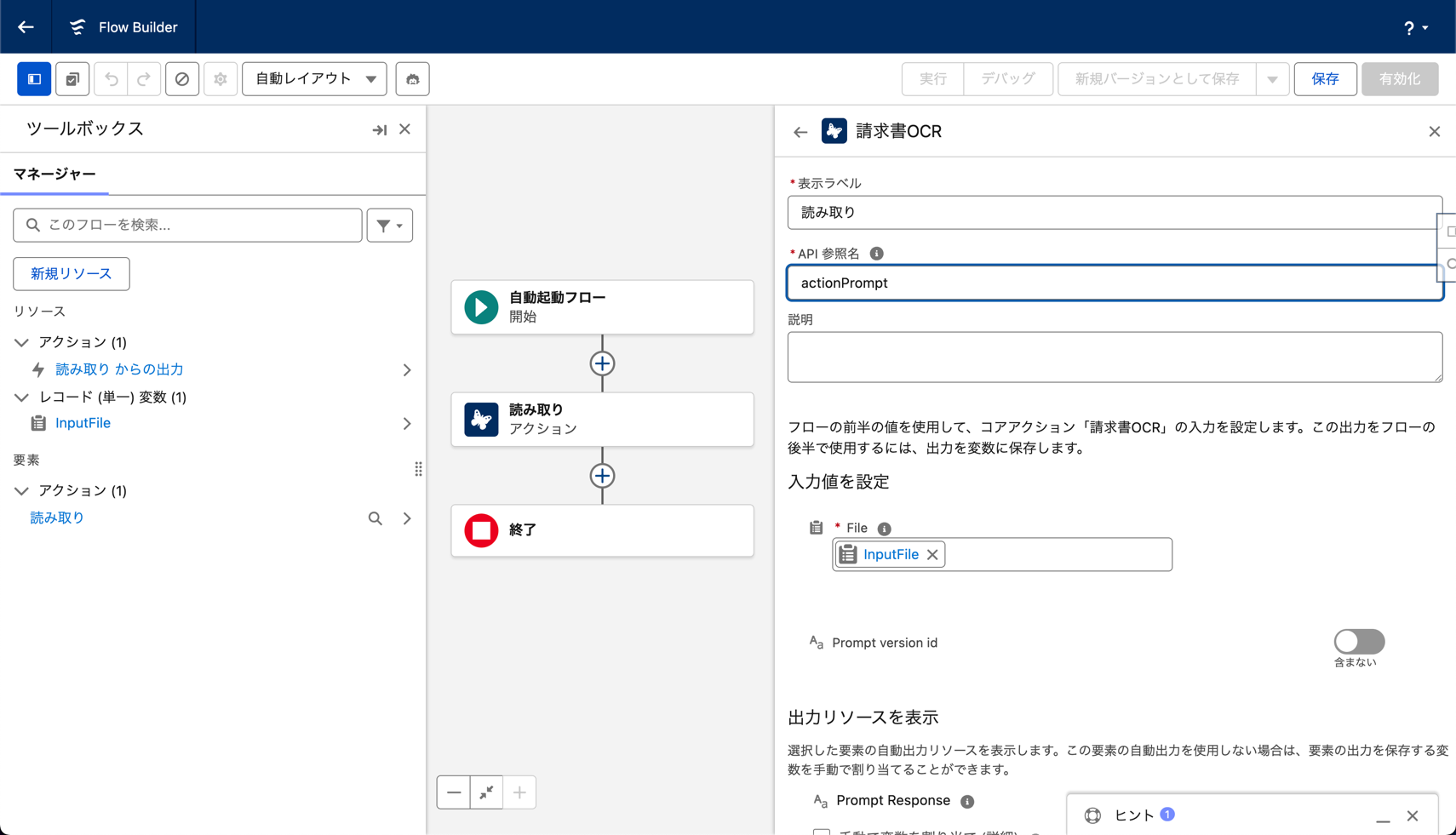Select the 読み取り action node on canvas

point(602,420)
